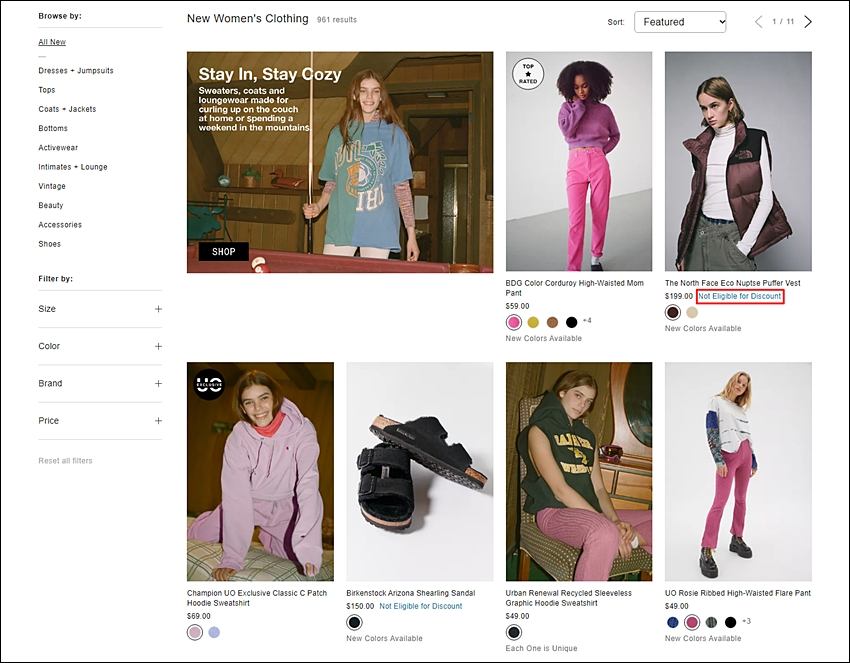Click the New Women's Clothing heading
Screen dimensions: 850x663
248,18
